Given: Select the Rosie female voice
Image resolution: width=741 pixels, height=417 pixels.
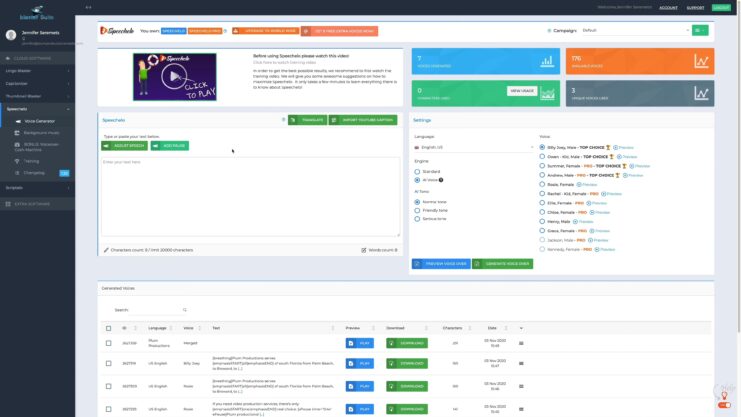Looking at the screenshot, I should click(542, 184).
